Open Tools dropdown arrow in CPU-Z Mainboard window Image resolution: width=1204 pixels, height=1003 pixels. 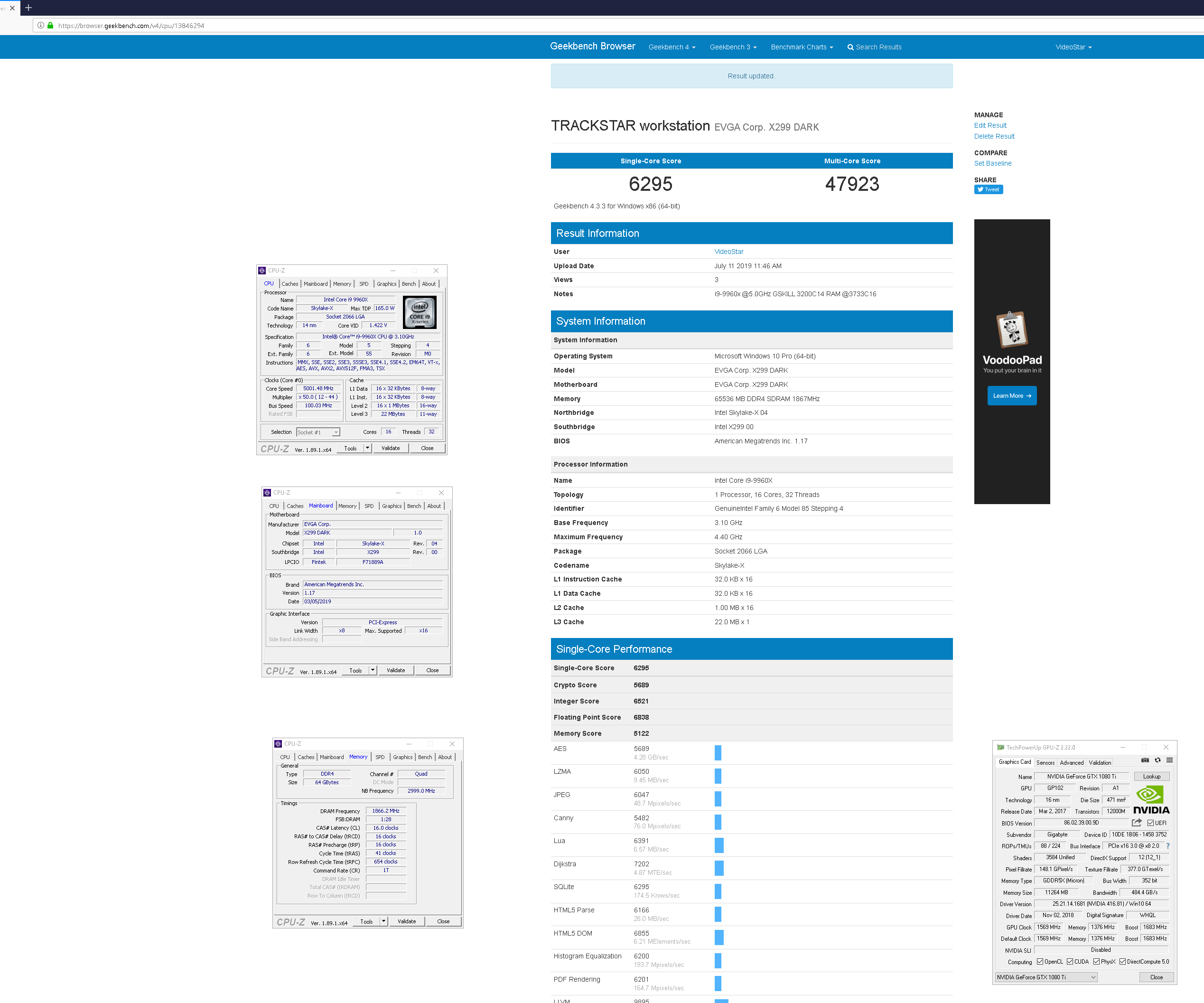(x=373, y=670)
